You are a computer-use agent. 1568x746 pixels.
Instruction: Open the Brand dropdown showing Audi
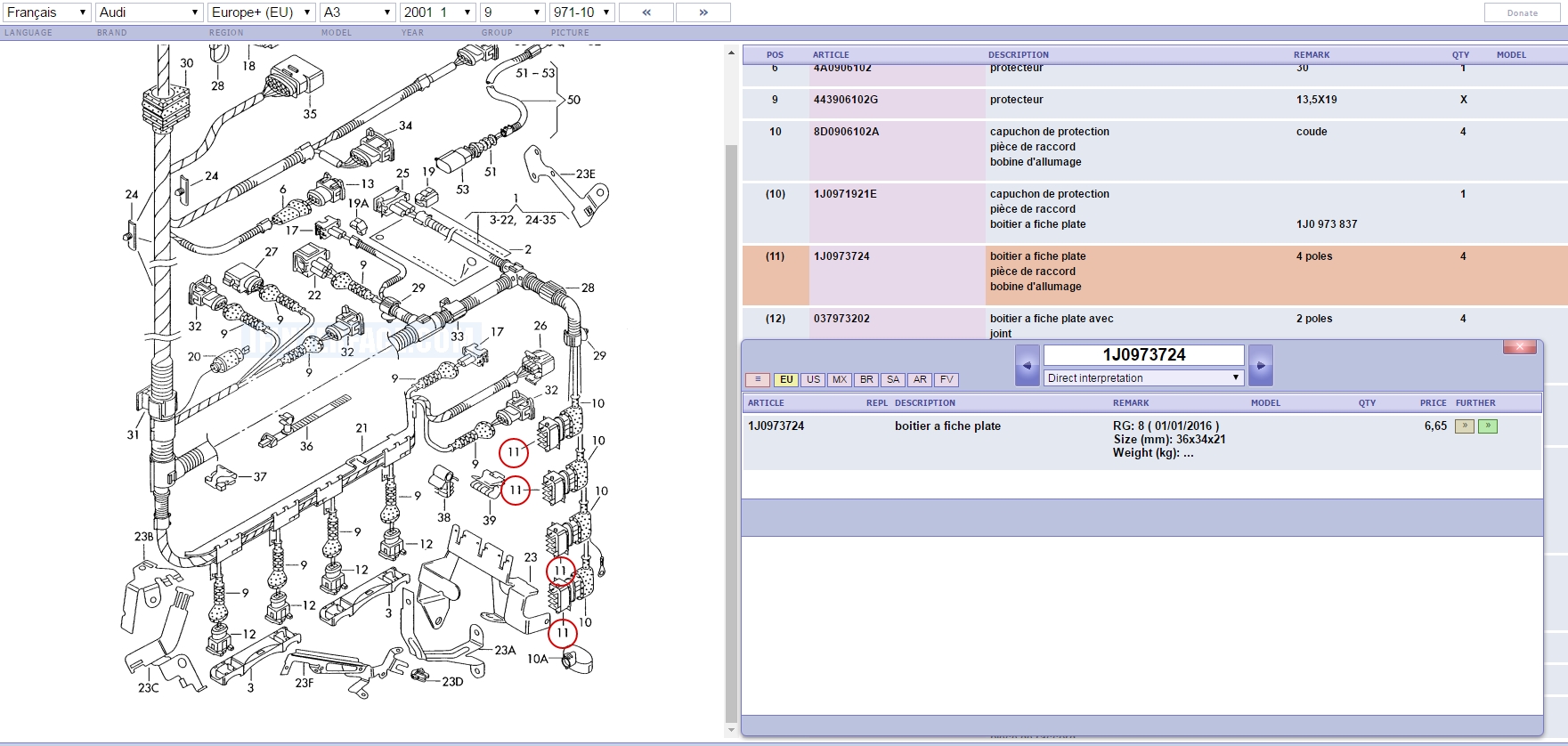(x=149, y=12)
